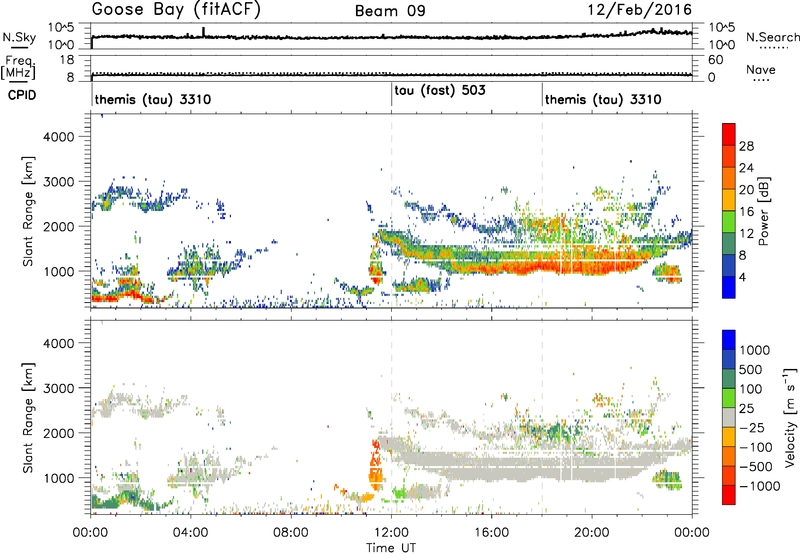This screenshot has width=800, height=554.
Task: Click the 'Velocity [m s-1]' color bar title
Action: [790, 416]
